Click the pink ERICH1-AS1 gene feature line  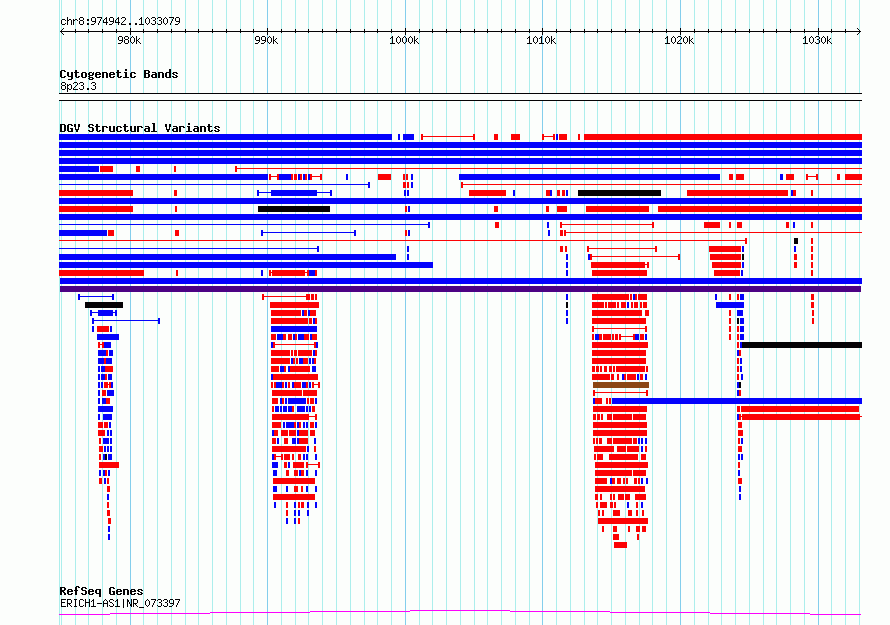click(x=460, y=612)
